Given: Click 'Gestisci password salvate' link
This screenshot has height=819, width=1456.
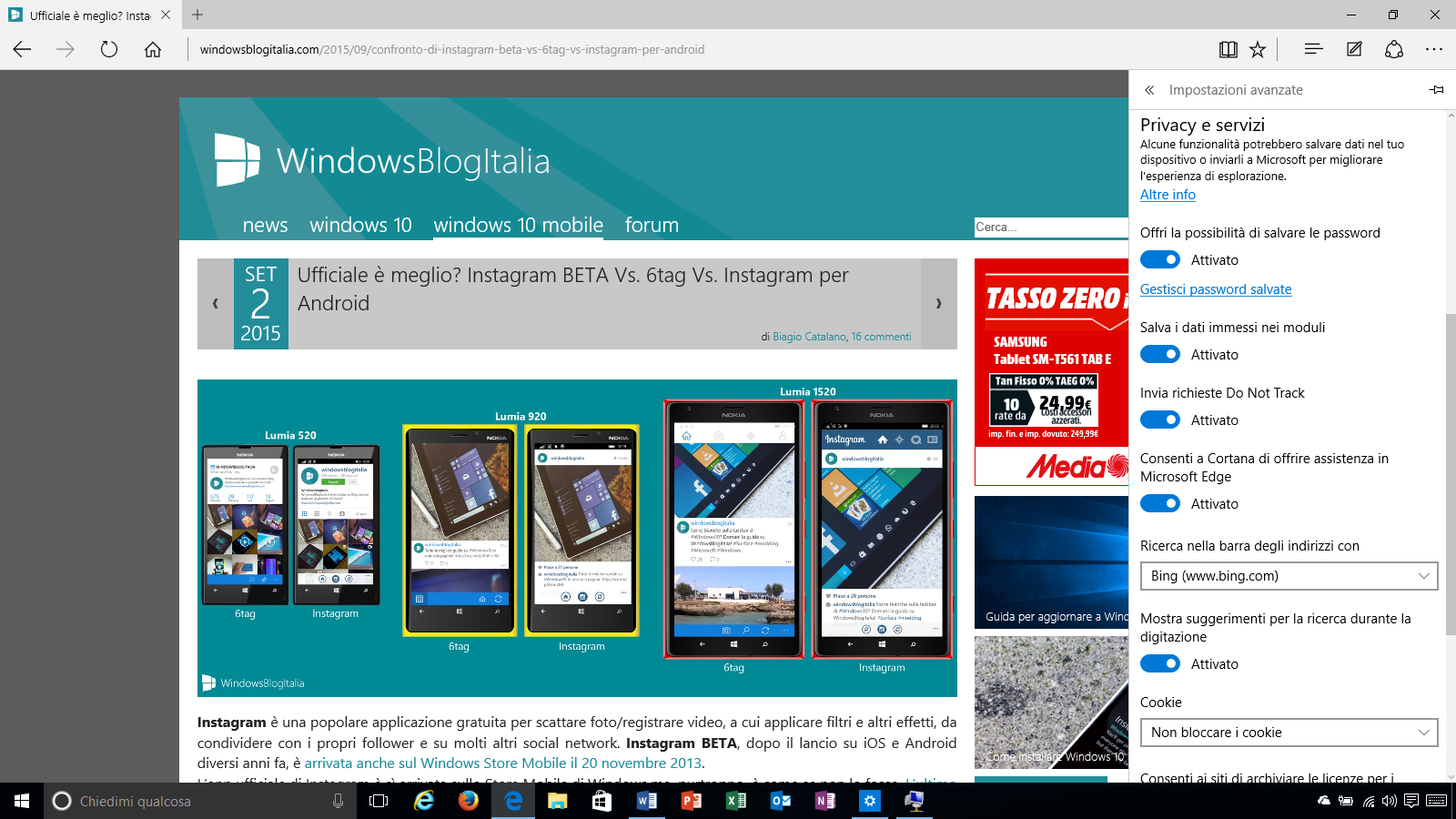Looking at the screenshot, I should point(1216,289).
